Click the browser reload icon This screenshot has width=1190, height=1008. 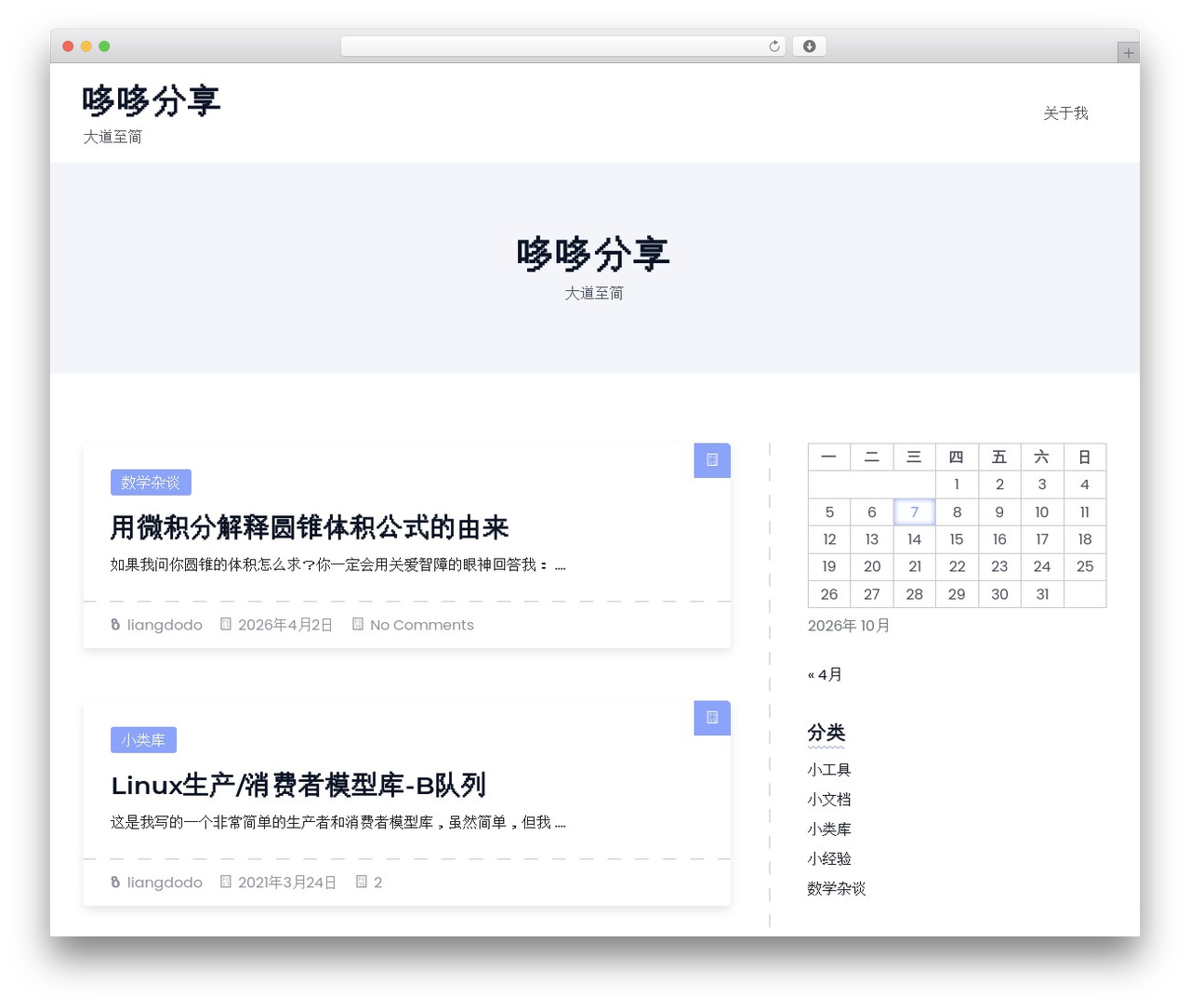click(x=773, y=46)
